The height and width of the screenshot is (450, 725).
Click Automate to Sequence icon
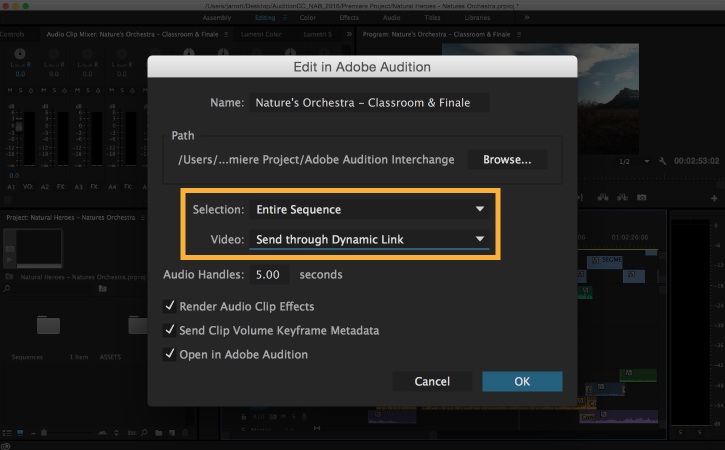(x=132, y=433)
